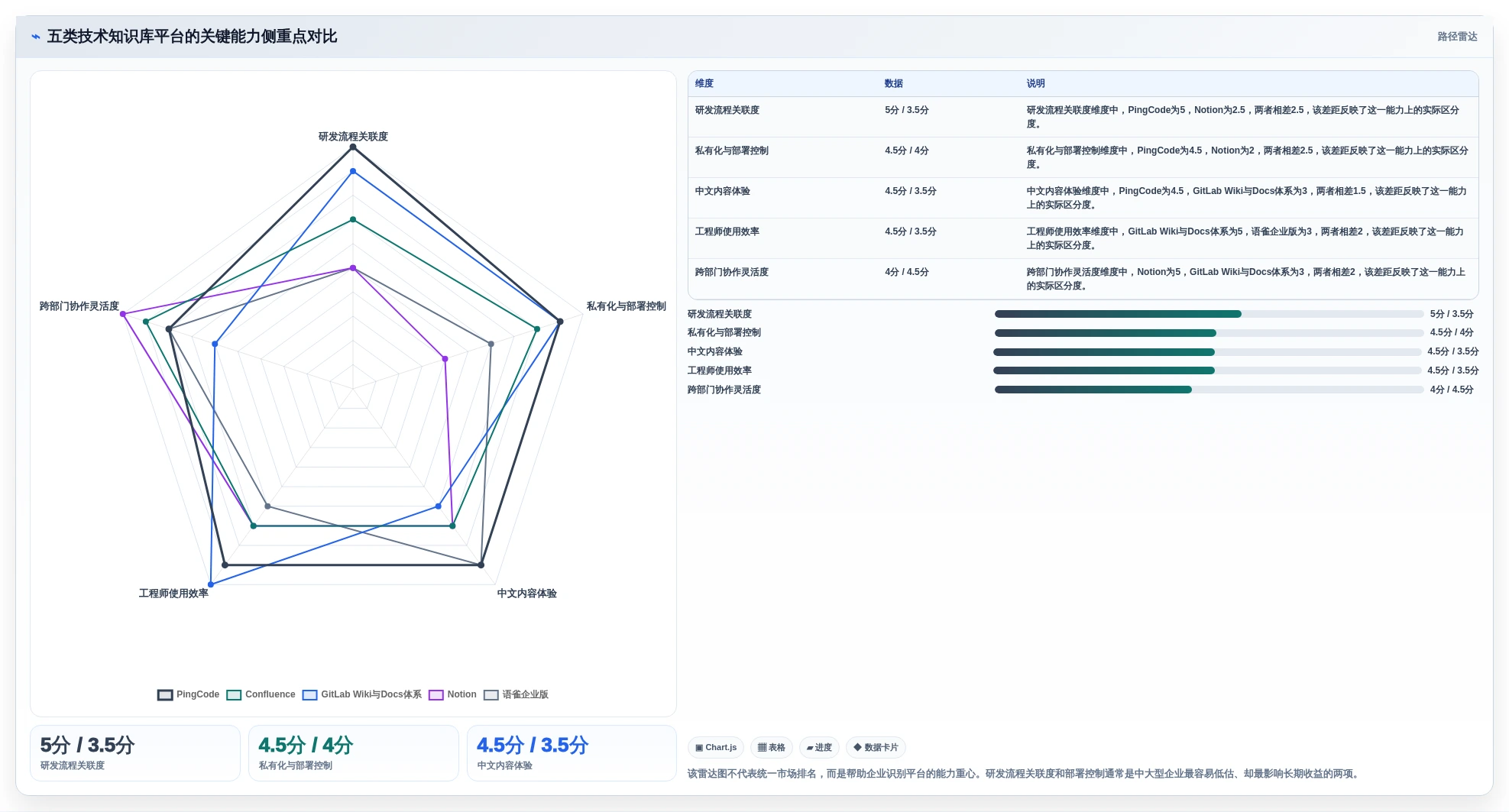Click 4.5分 / 4分 value beside second progress bar

point(1452,332)
